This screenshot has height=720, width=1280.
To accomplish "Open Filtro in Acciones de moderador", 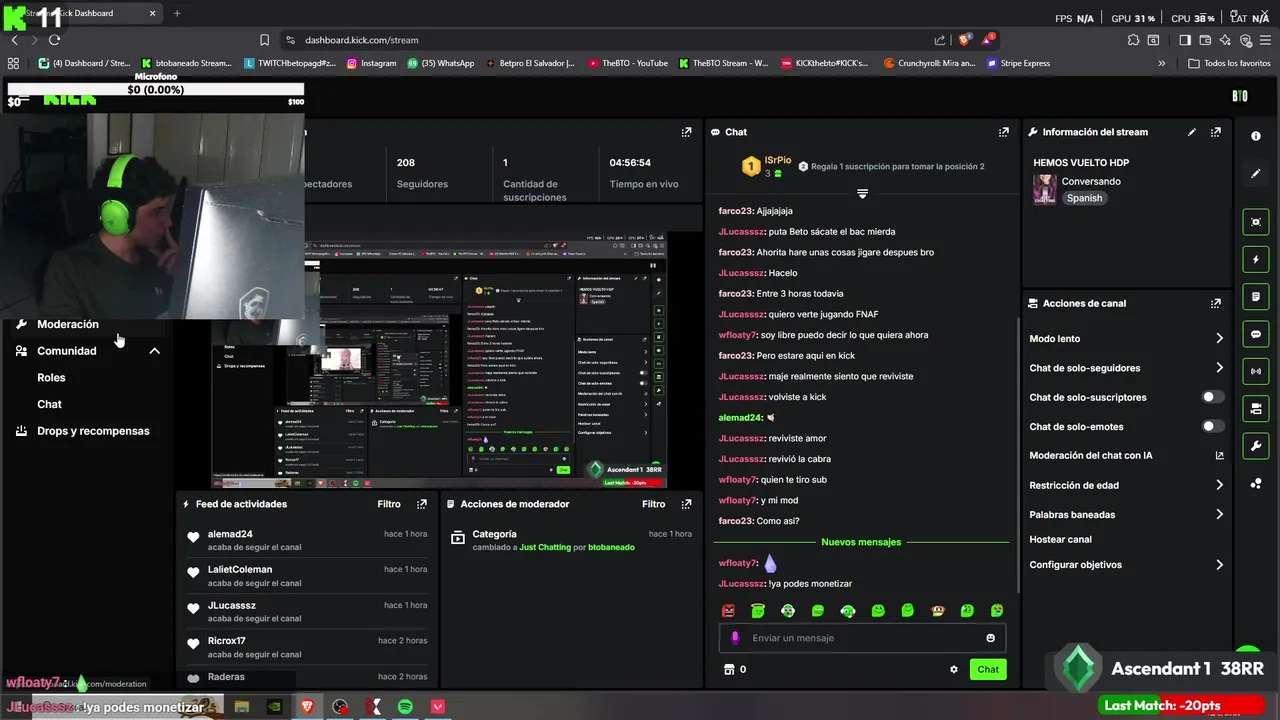I will coord(653,504).
